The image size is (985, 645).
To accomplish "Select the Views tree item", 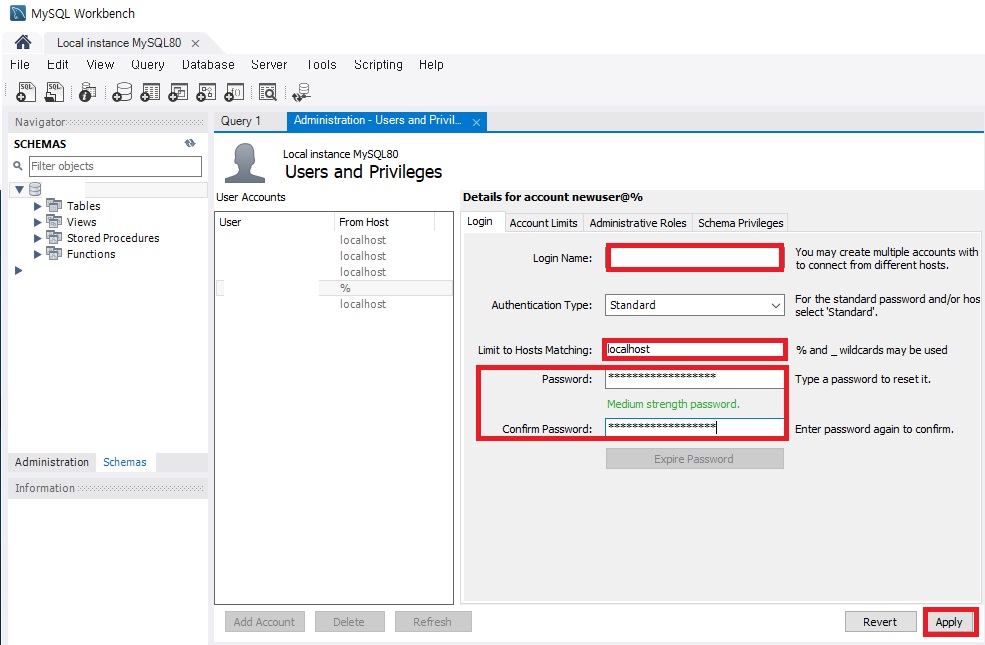I will (x=82, y=222).
